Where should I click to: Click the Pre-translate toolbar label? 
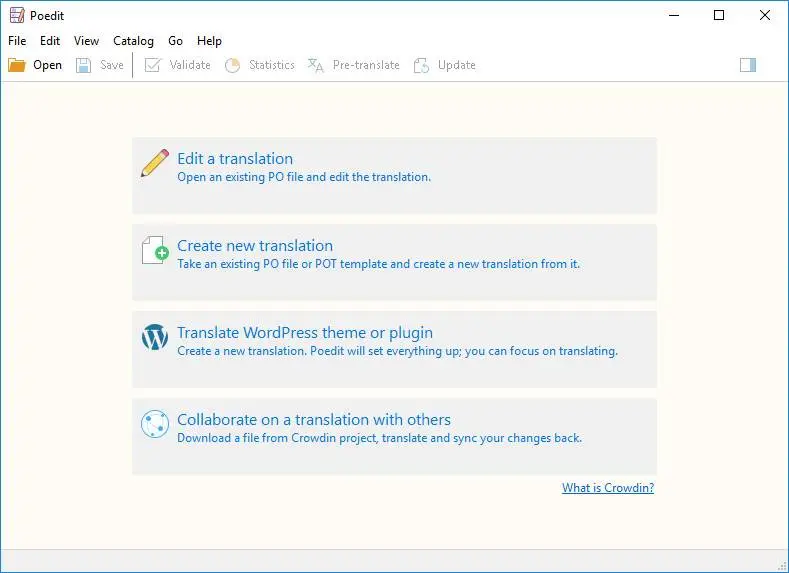coord(366,65)
